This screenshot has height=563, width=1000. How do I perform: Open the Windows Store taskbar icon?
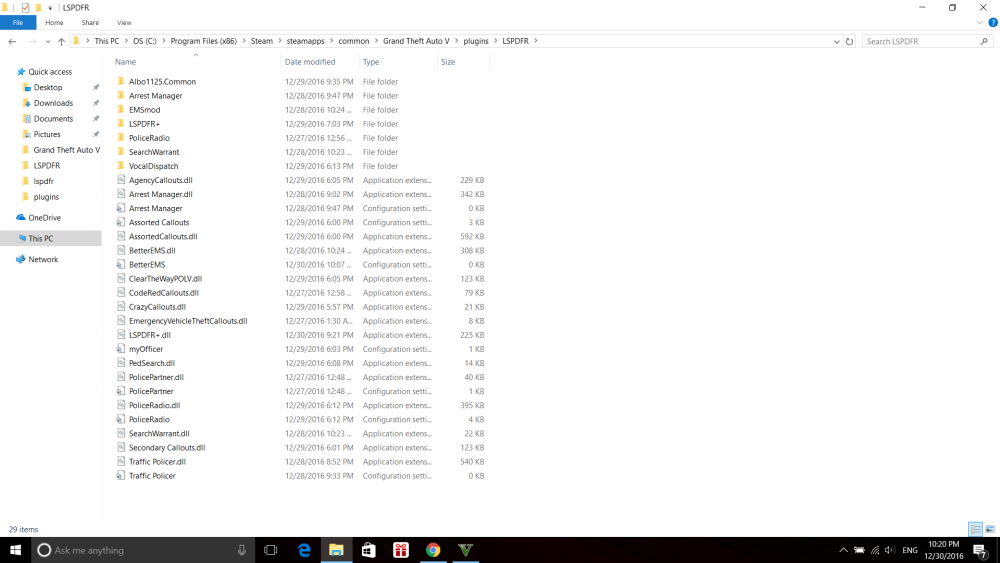tap(369, 550)
